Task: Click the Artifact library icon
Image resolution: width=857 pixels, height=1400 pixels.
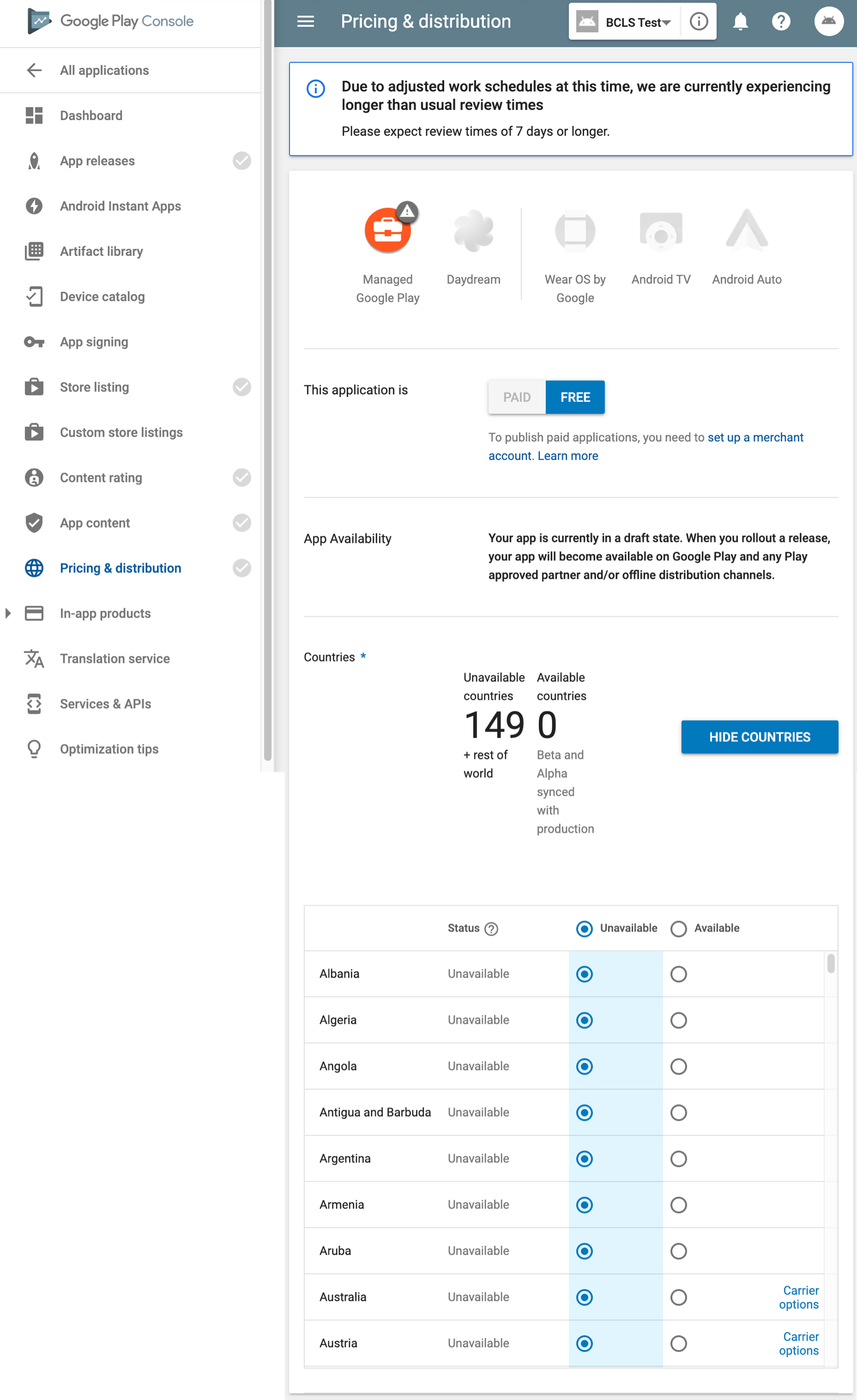Action: (34, 251)
